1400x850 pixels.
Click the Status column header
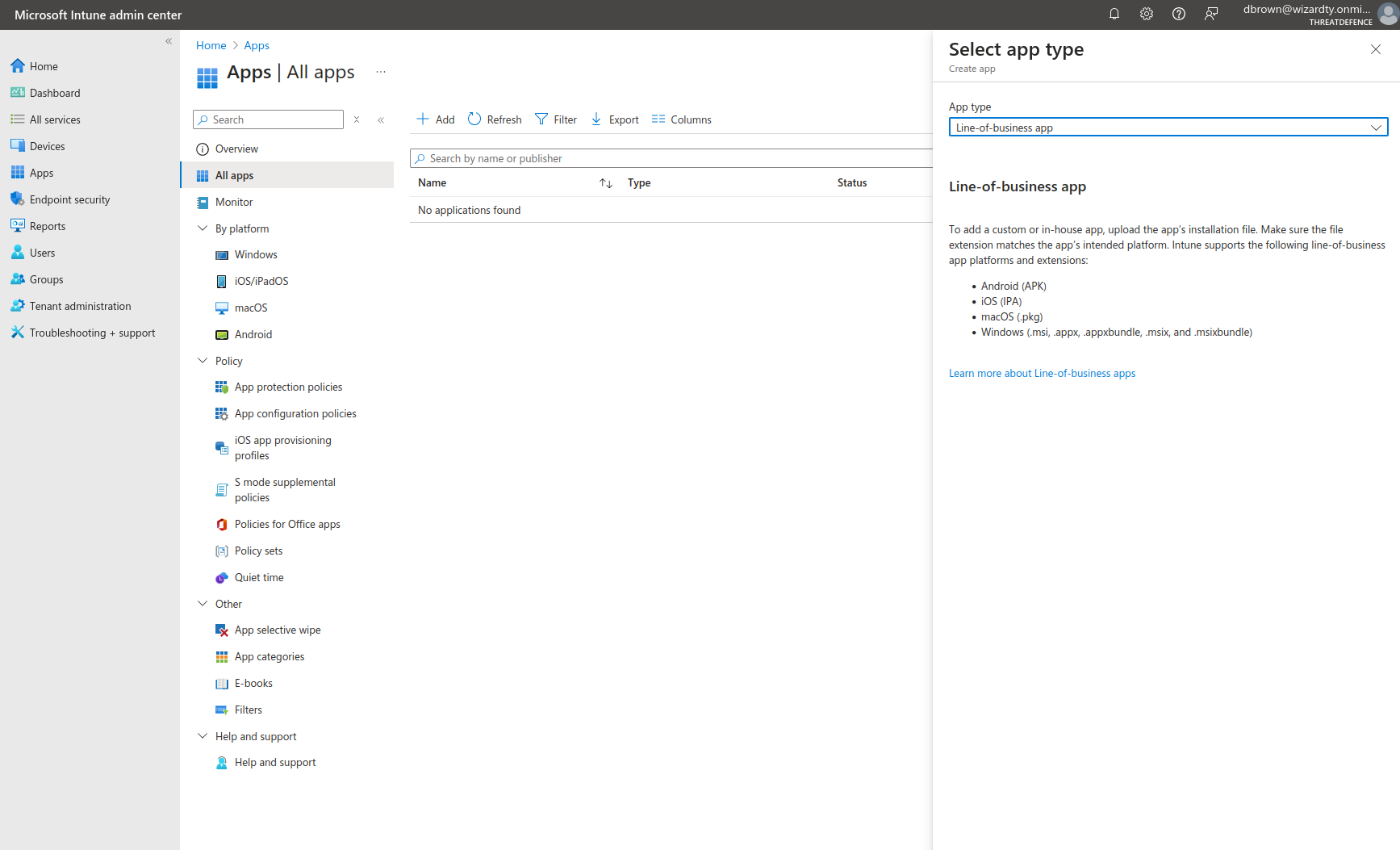click(852, 183)
